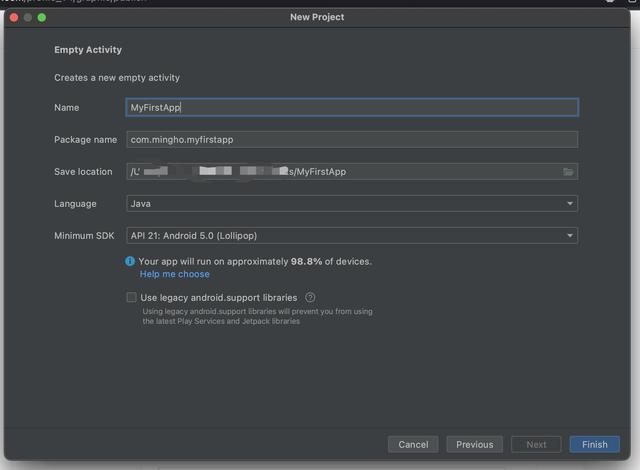
Task: Close the New Project window with red button
Action: [x=14, y=17]
